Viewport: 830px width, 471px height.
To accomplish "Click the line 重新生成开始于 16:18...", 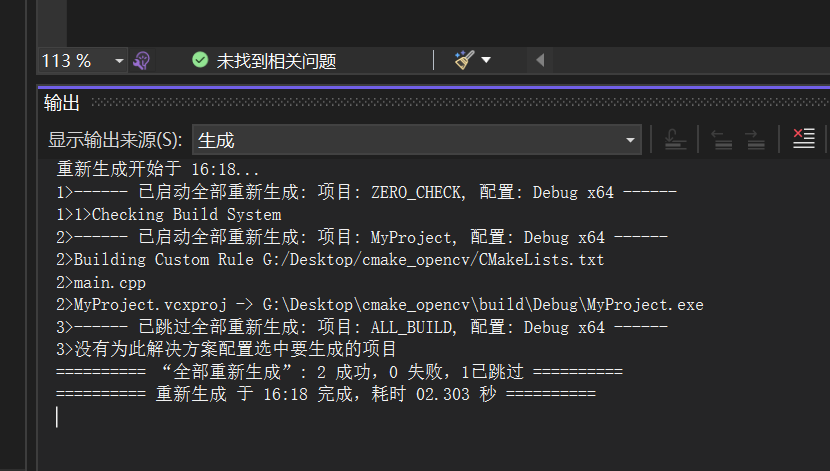I will click(x=158, y=169).
